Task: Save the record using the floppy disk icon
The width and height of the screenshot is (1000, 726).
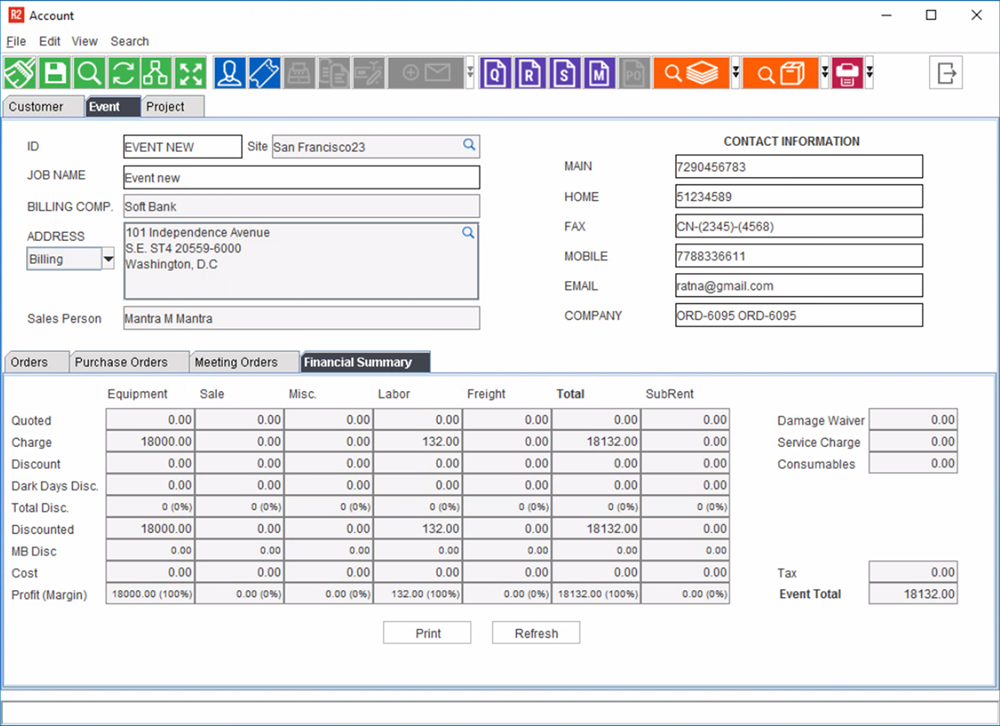Action: pyautogui.click(x=55, y=73)
